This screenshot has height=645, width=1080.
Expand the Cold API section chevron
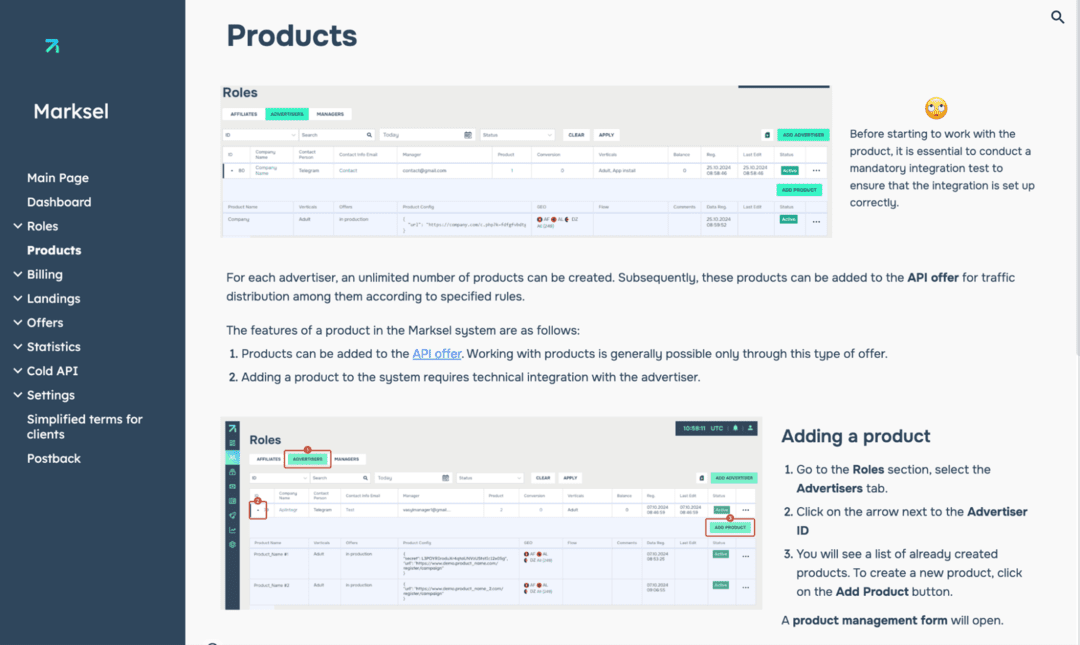point(17,371)
